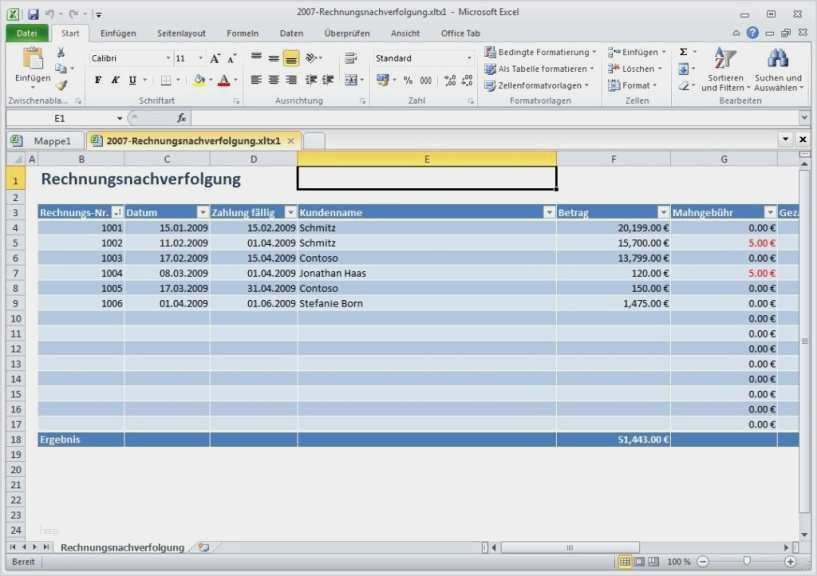Click the center text horizontally icon
This screenshot has width=817, height=576.
click(x=274, y=80)
